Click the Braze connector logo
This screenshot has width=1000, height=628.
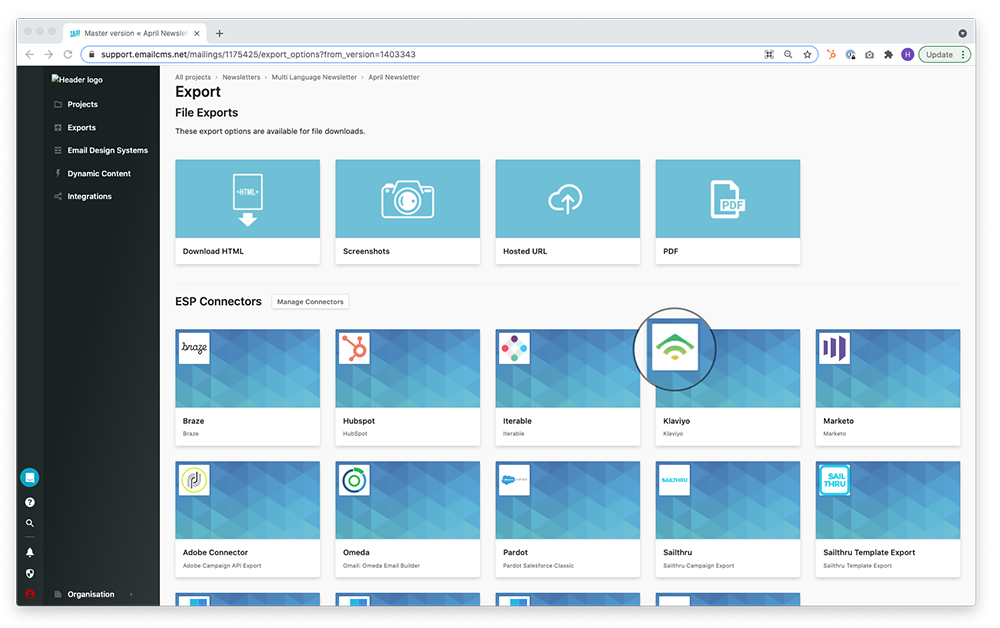point(195,348)
